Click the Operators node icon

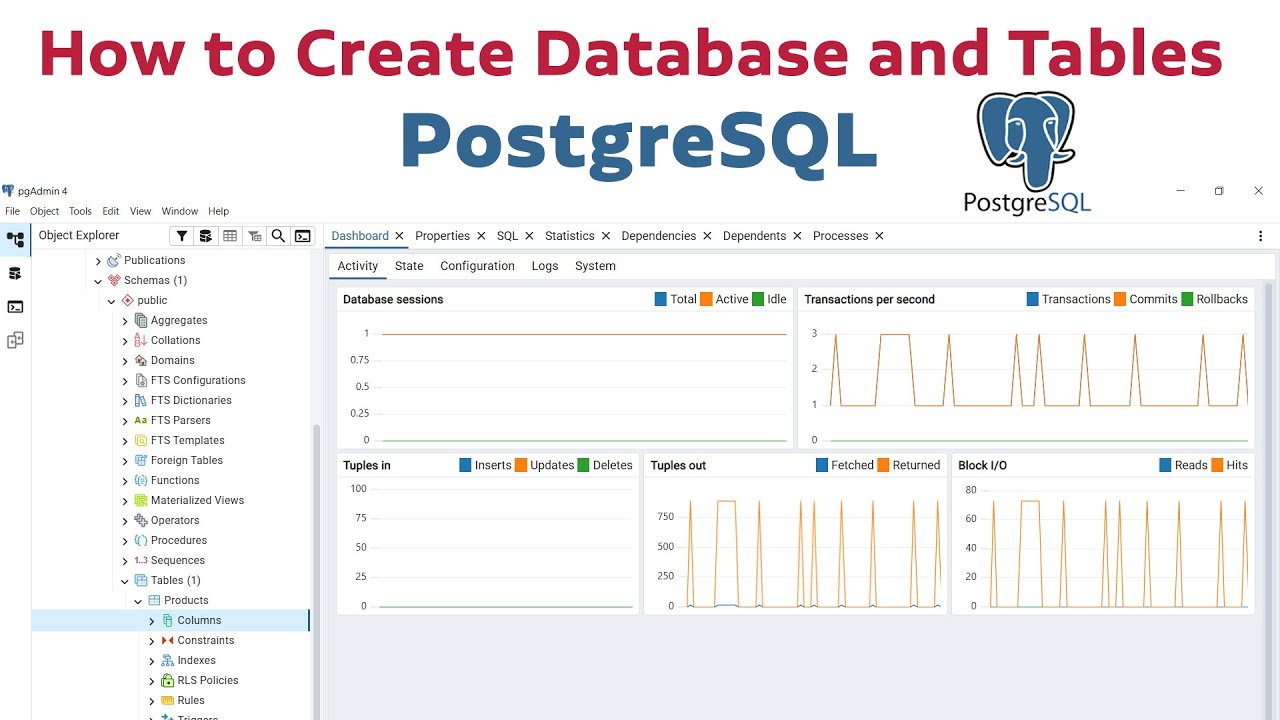coord(141,520)
